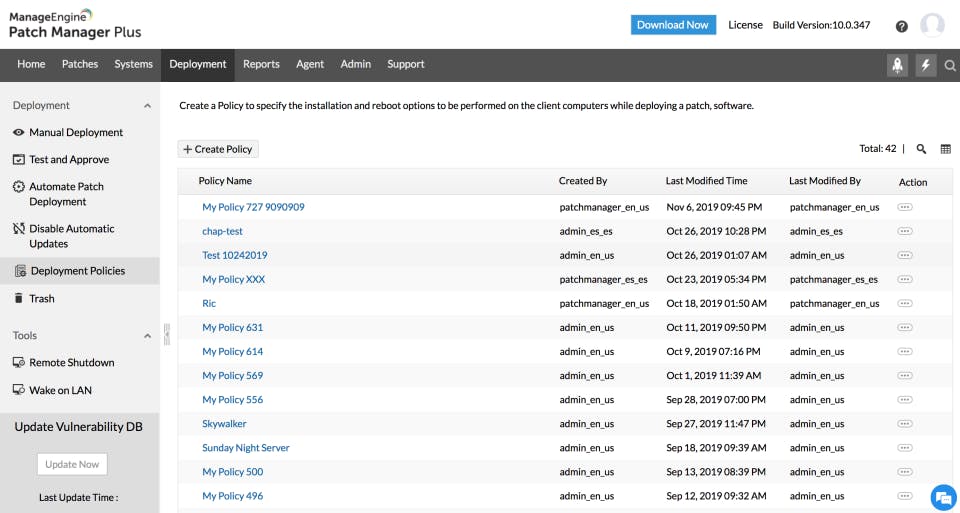Screen dimensions: 960x513
Task: Open action menu for My Policy 727 9090909
Action: click(904, 207)
